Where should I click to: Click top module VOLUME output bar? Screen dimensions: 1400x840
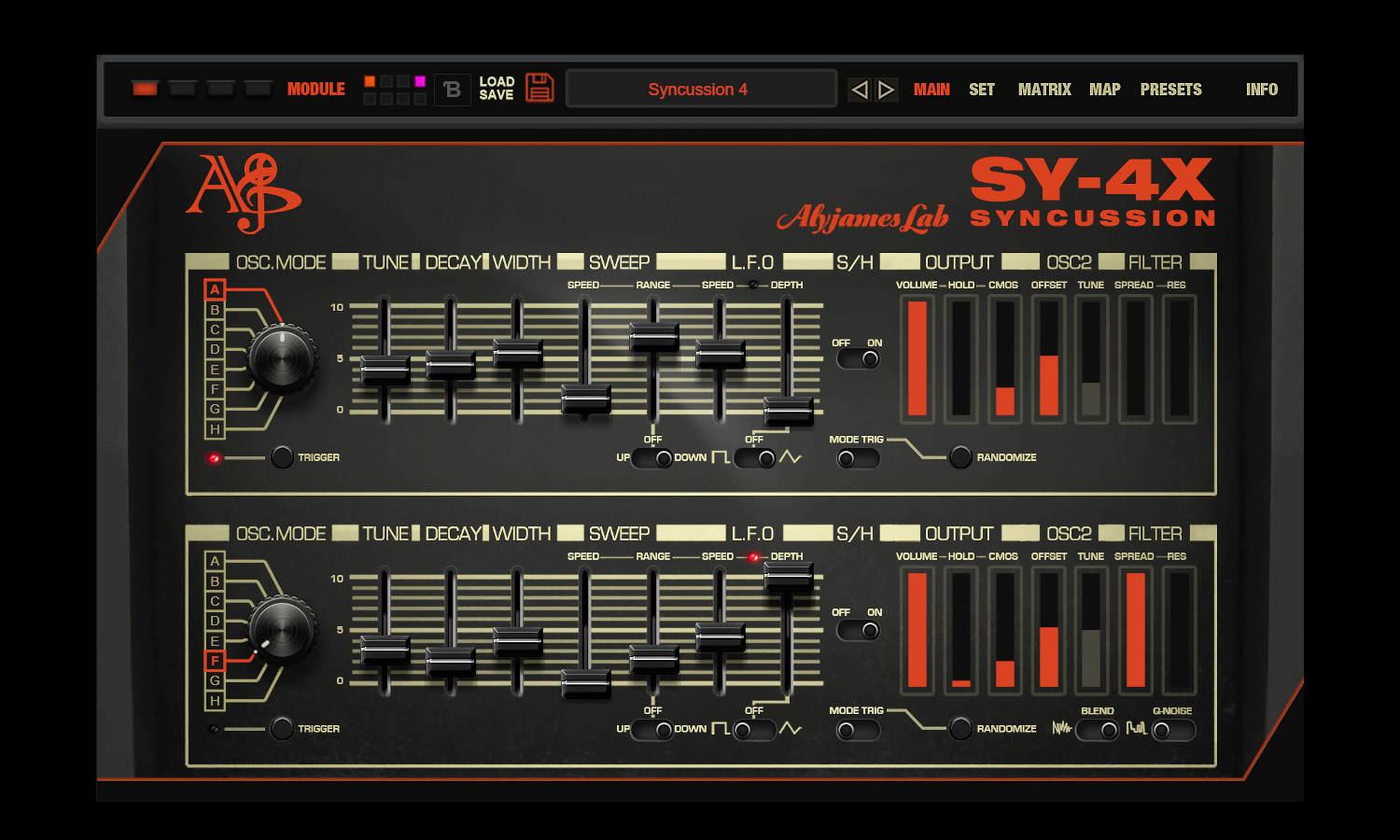[917, 358]
